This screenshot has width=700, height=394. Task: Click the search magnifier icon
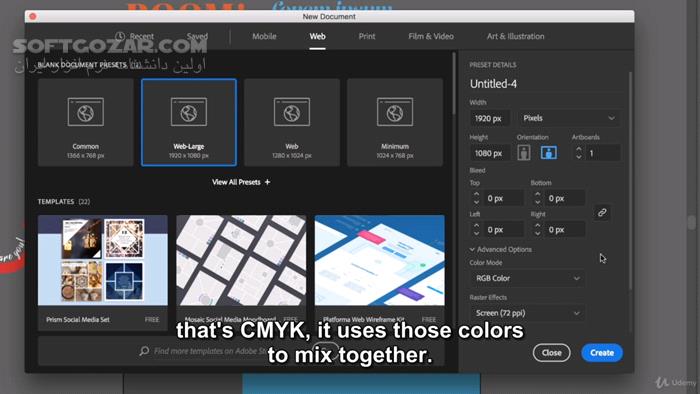[x=144, y=351]
